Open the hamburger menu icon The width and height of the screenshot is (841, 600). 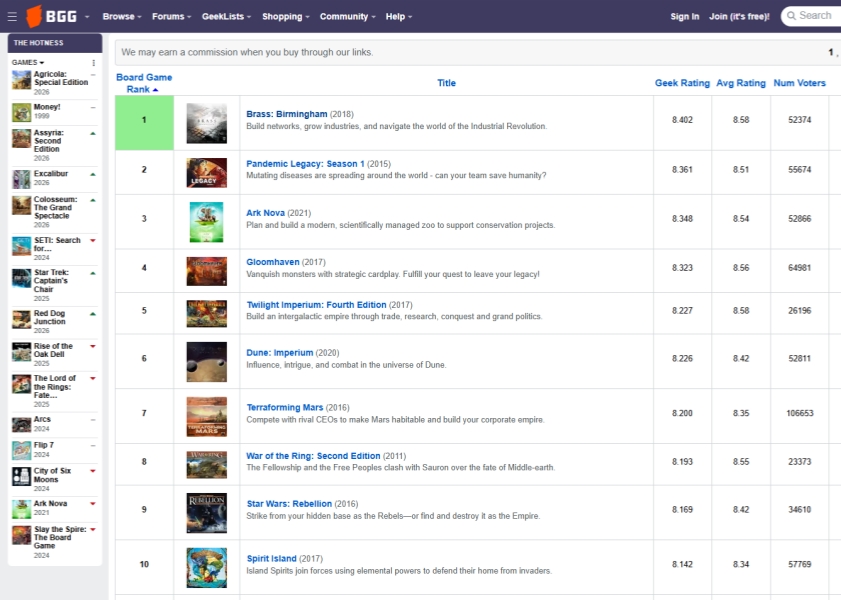click(x=11, y=16)
